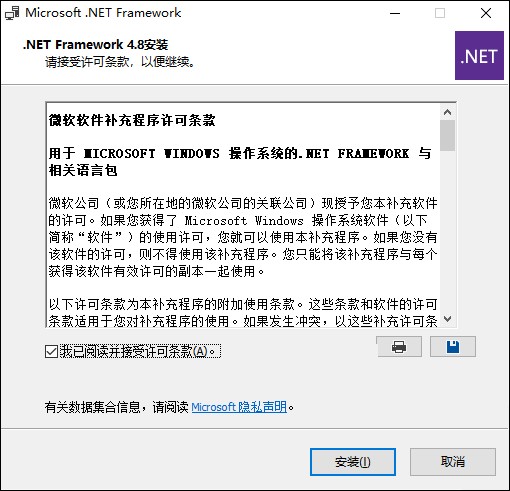This screenshot has height=491, width=510.
Task: Close the .NET Framework installer window
Action: tap(486, 13)
